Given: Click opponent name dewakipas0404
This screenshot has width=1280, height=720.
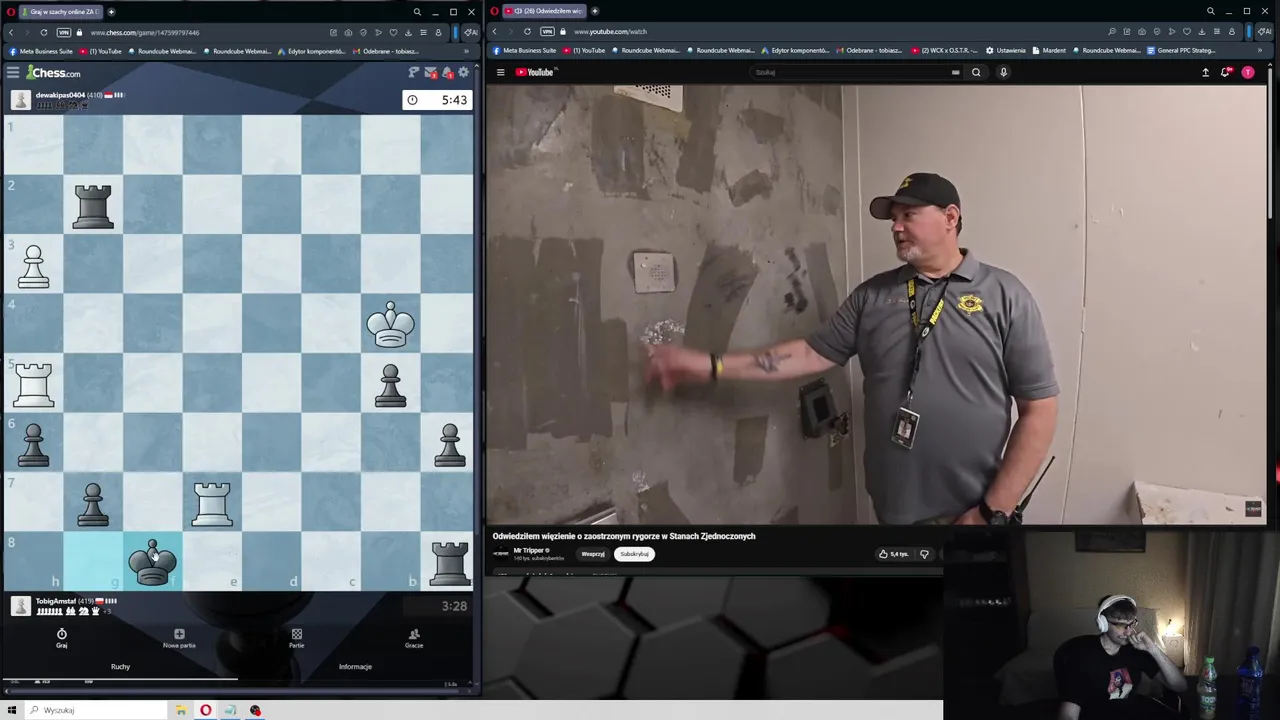Looking at the screenshot, I should coord(60,95).
